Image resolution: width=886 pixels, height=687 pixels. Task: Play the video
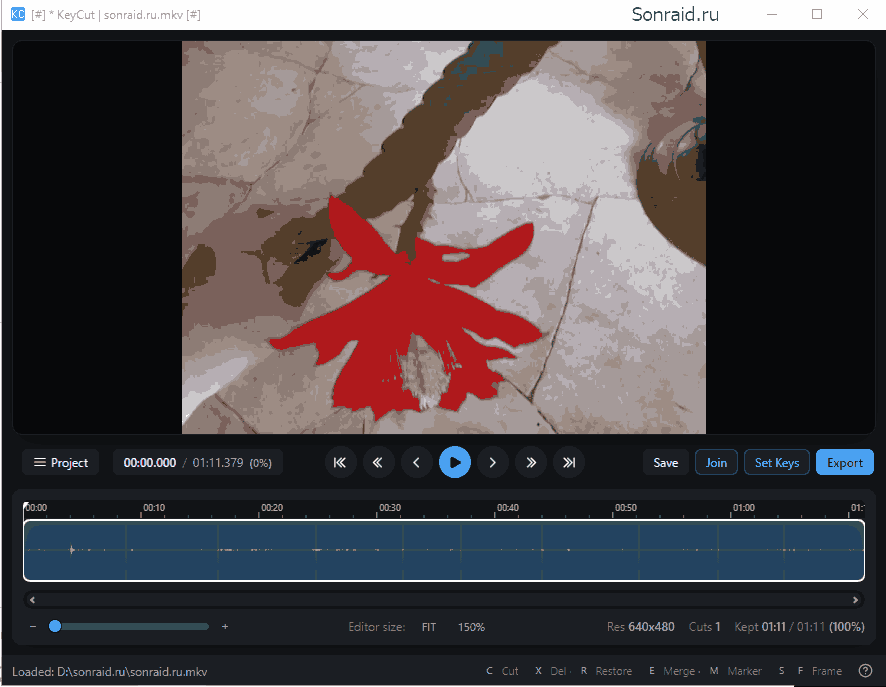(x=455, y=463)
